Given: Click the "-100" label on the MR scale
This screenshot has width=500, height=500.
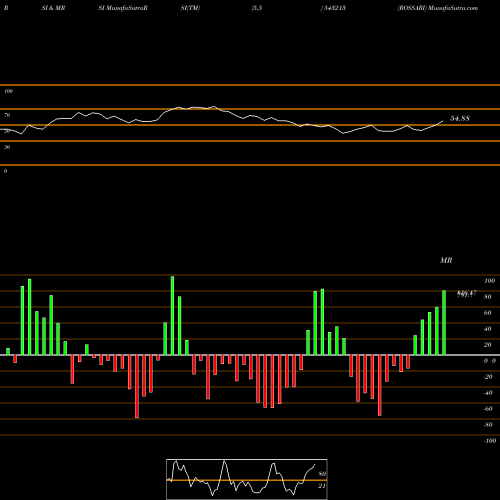Looking at the screenshot, I should coord(490,441).
